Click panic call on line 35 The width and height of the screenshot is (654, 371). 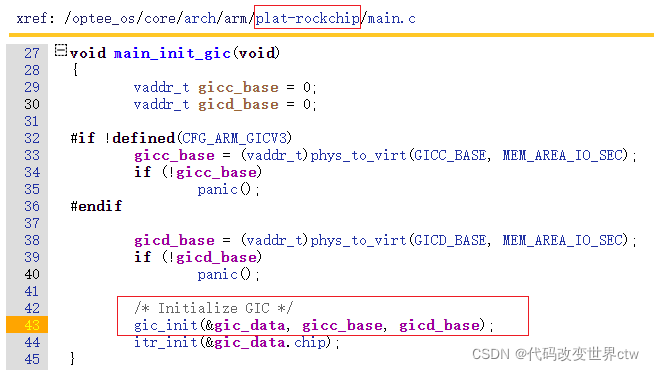[x=217, y=190]
